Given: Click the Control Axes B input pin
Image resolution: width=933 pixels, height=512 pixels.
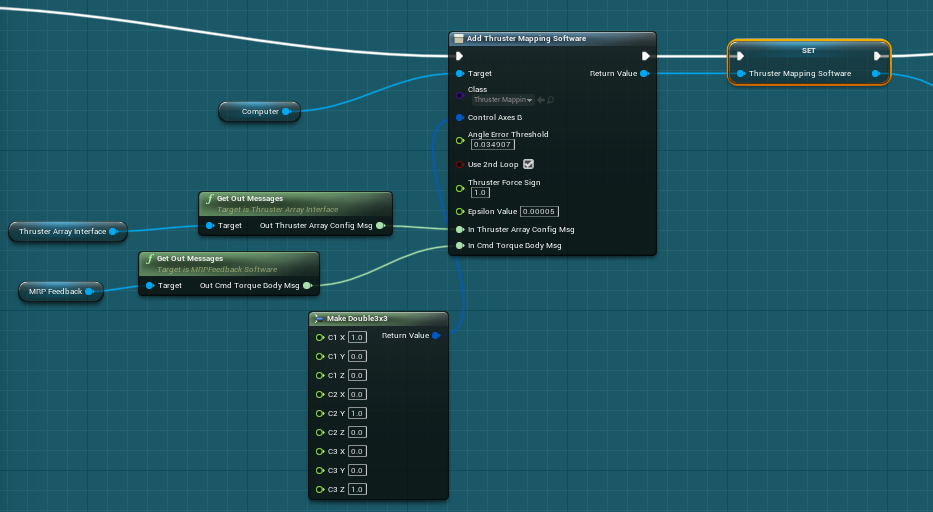Looking at the screenshot, I should [460, 117].
